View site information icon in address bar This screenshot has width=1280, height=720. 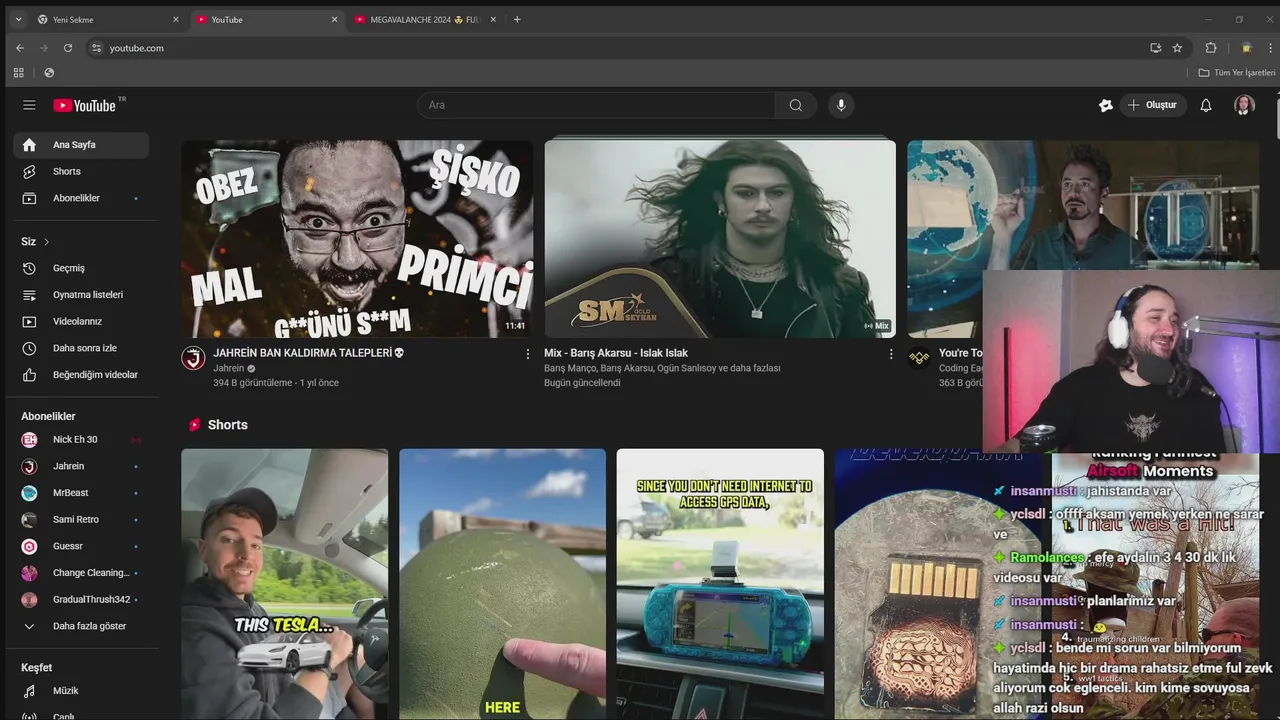tap(96, 48)
